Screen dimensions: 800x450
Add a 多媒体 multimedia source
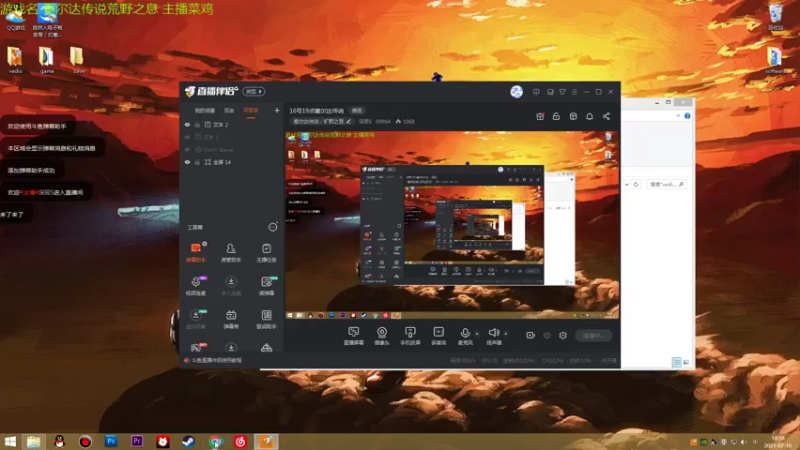tap(438, 336)
